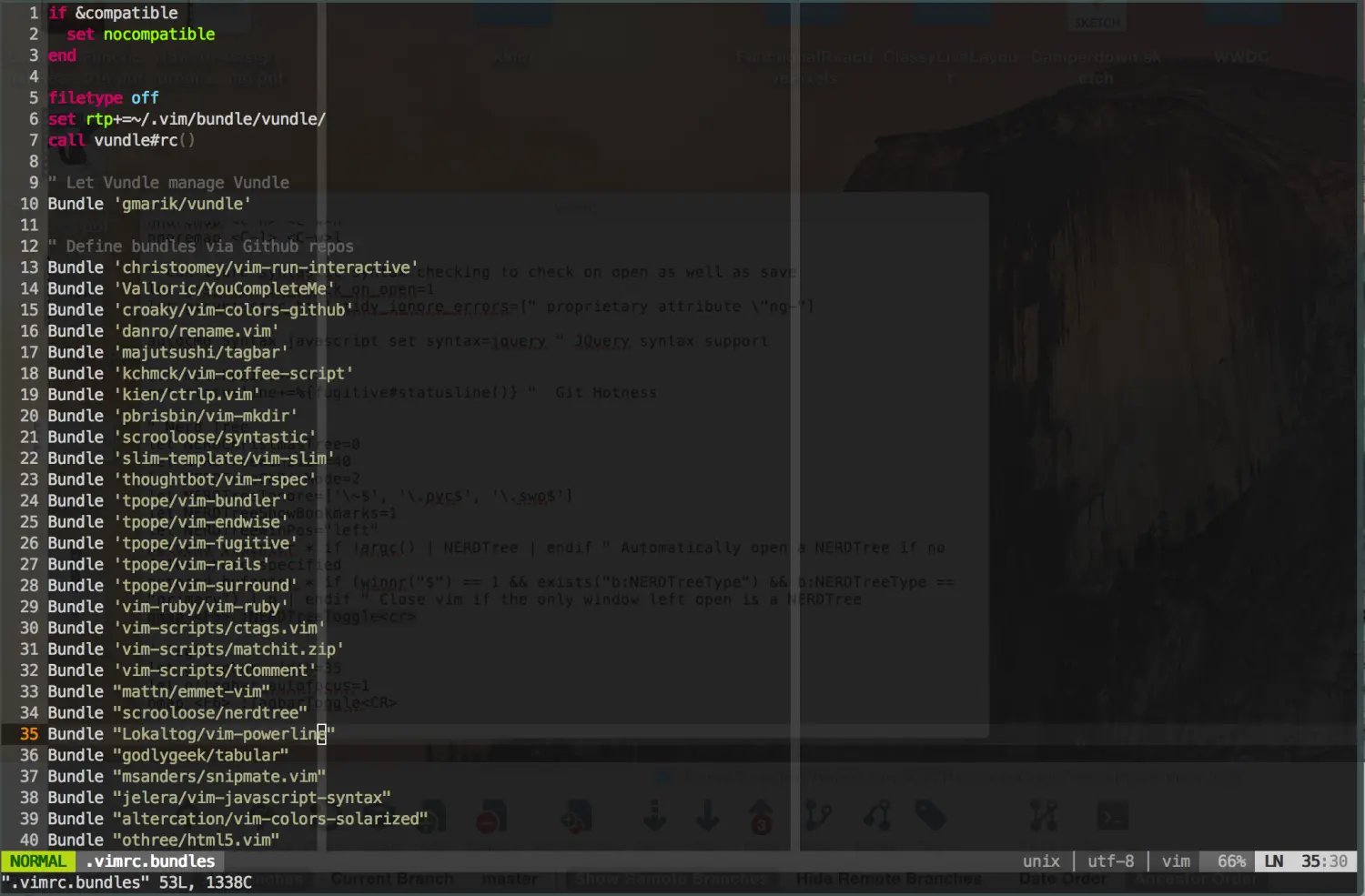Click the "godlygeek/tabular" bundle line
The width and height of the screenshot is (1365, 896).
pyautogui.click(x=167, y=756)
